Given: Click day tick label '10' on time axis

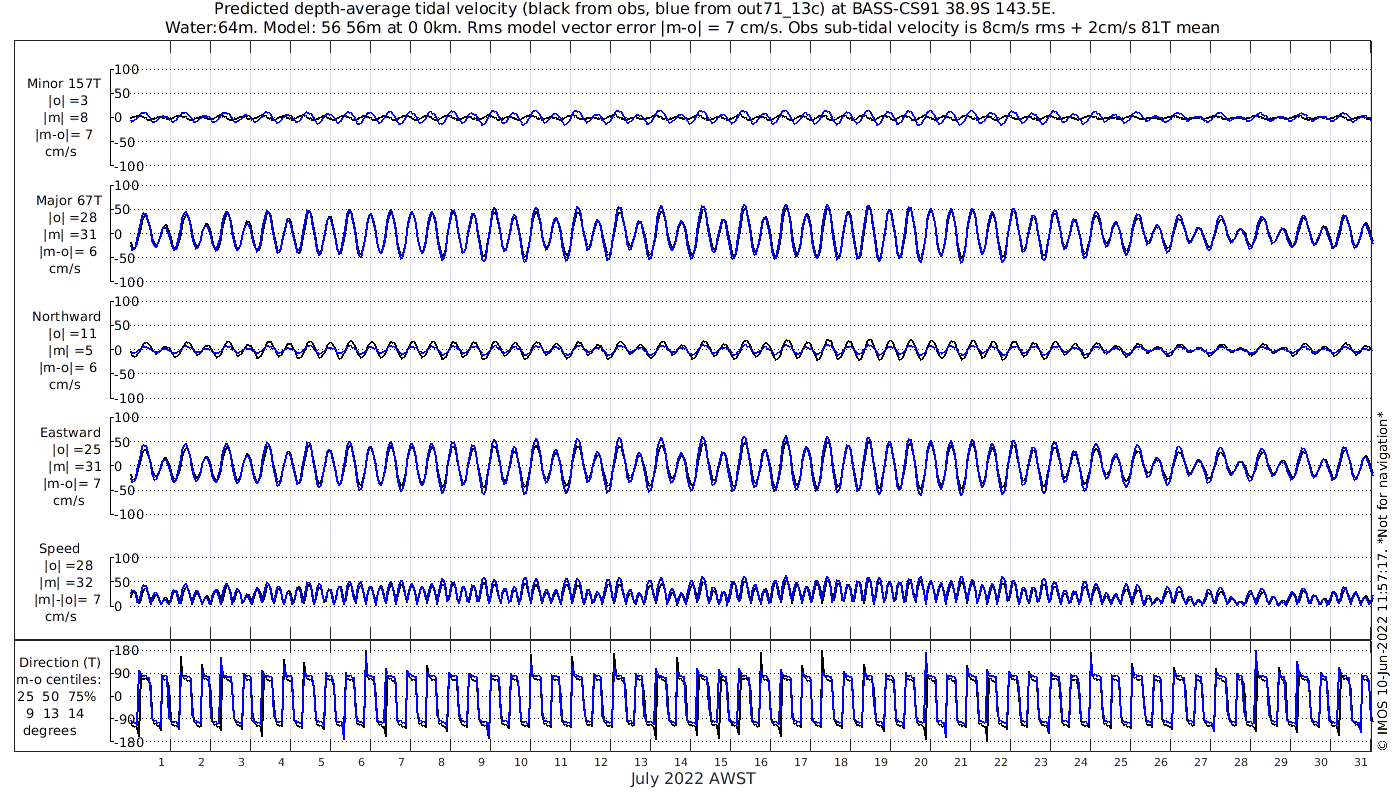Looking at the screenshot, I should [521, 762].
